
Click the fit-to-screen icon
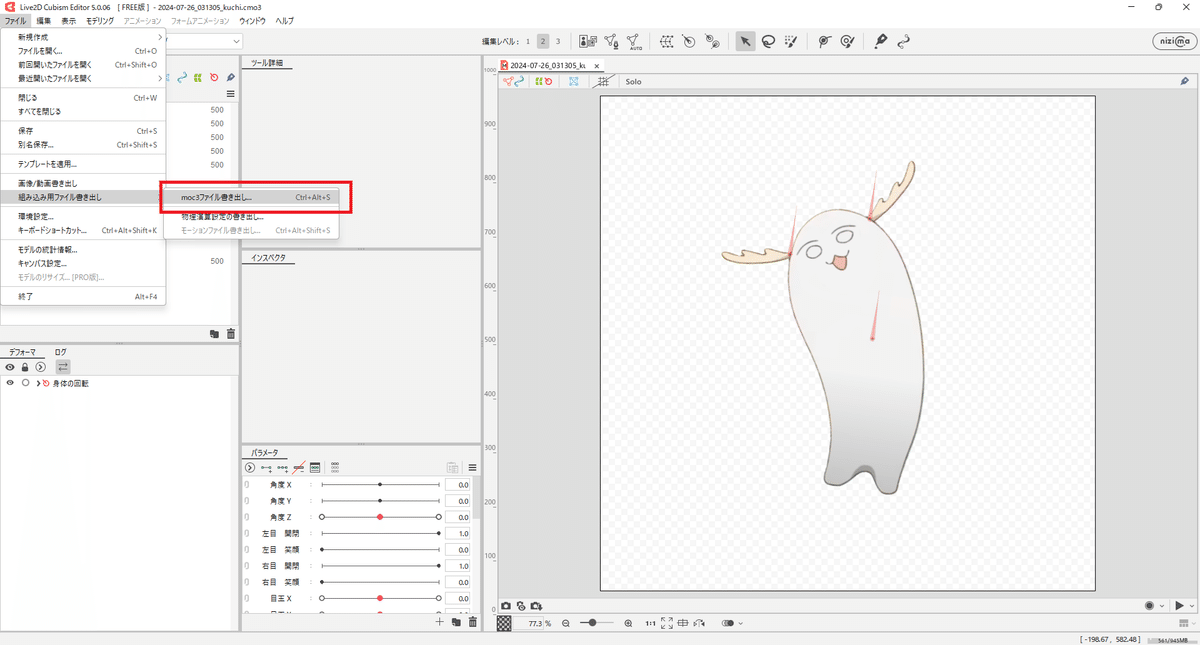[667, 623]
